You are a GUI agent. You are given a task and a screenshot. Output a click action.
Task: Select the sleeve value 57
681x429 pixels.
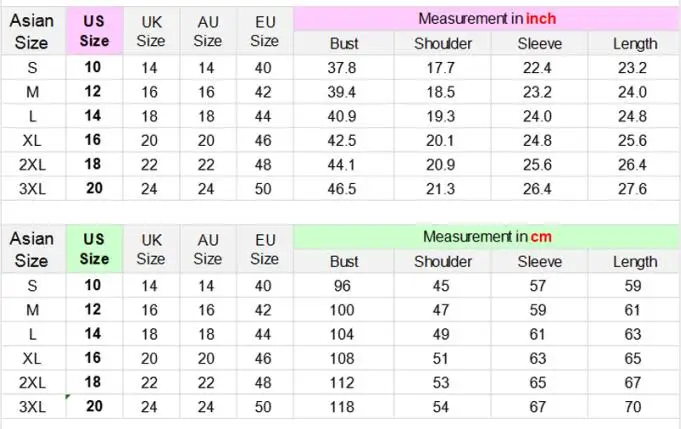pyautogui.click(x=538, y=286)
